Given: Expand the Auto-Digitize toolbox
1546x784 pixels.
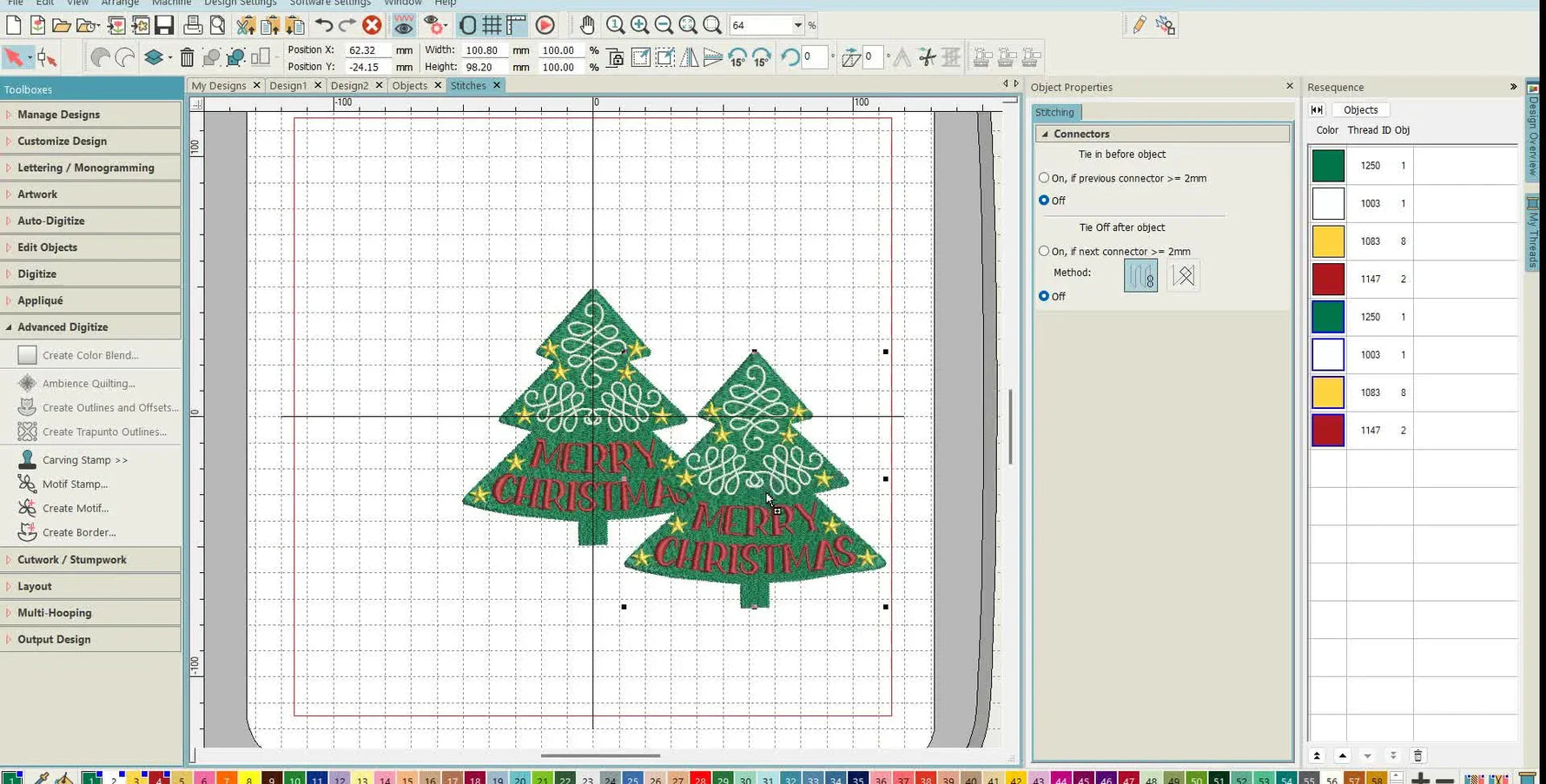Looking at the screenshot, I should click(90, 221).
